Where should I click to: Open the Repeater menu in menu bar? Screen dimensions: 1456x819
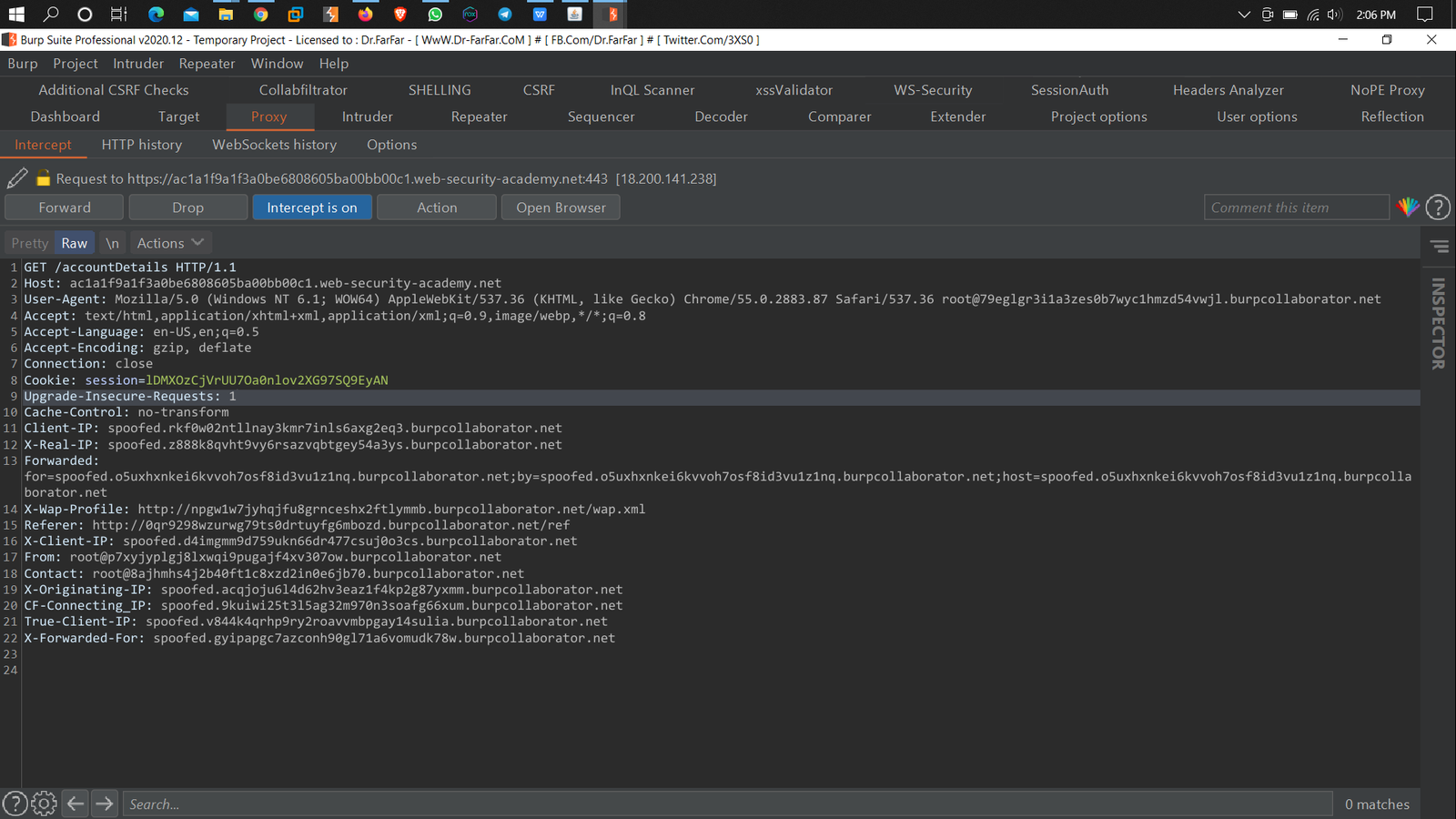(207, 64)
